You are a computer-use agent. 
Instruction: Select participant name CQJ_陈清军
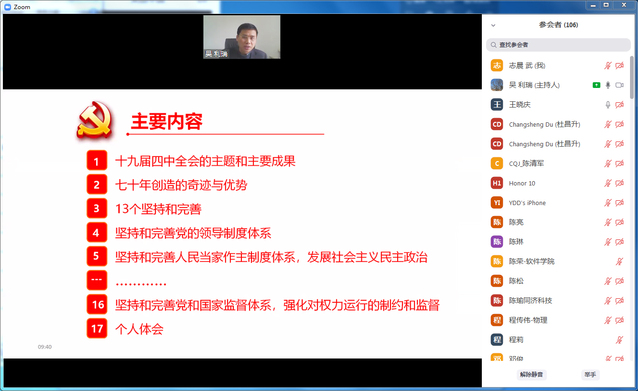click(x=526, y=164)
